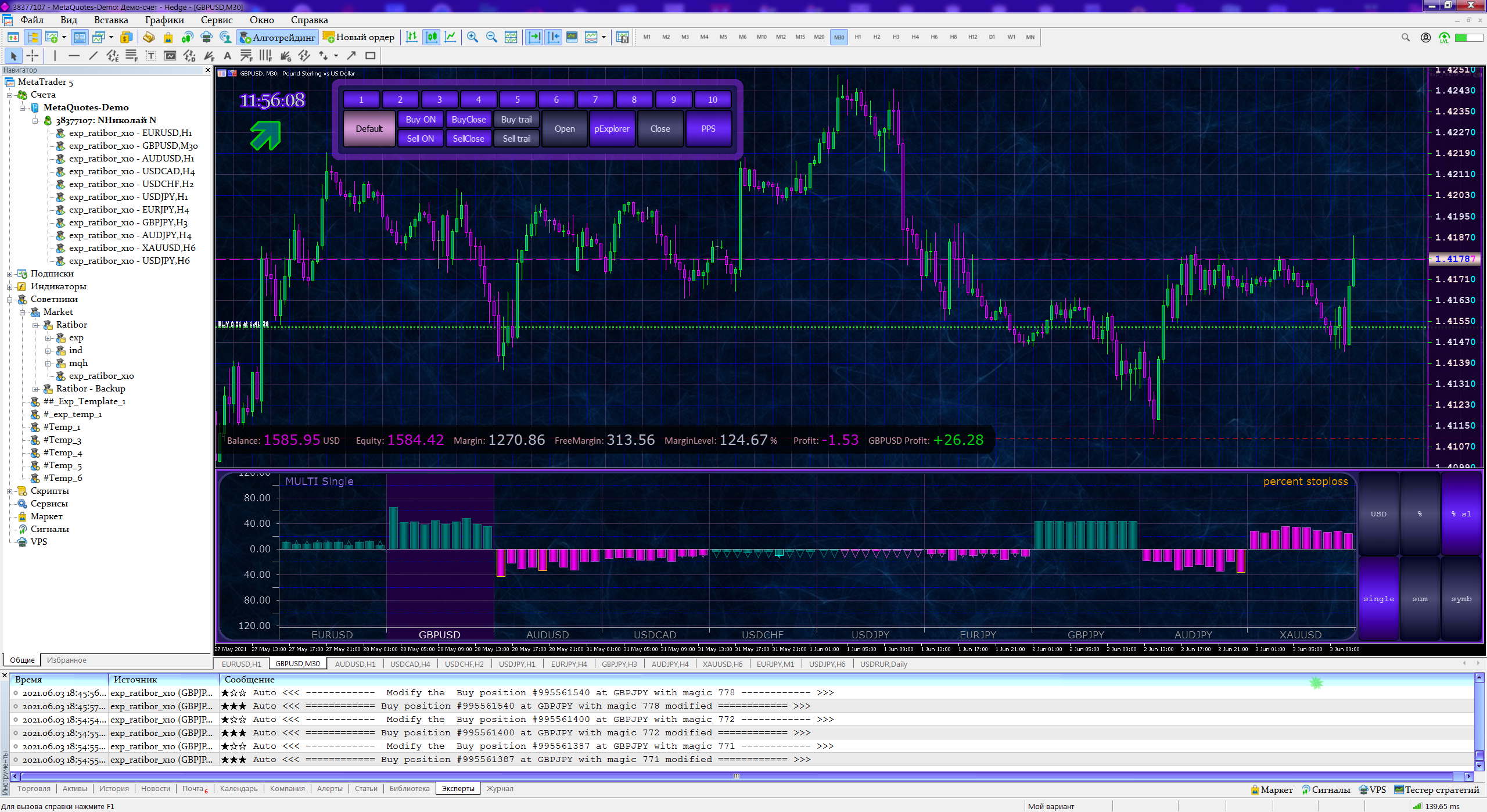Switch to the XAUUSD,H6 chart tab

(x=722, y=664)
